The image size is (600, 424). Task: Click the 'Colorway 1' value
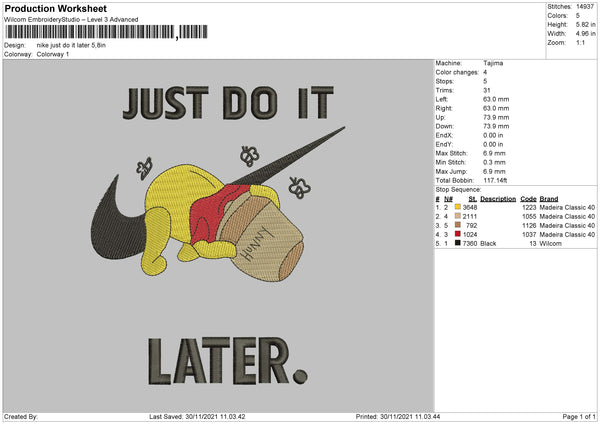pyautogui.click(x=53, y=54)
